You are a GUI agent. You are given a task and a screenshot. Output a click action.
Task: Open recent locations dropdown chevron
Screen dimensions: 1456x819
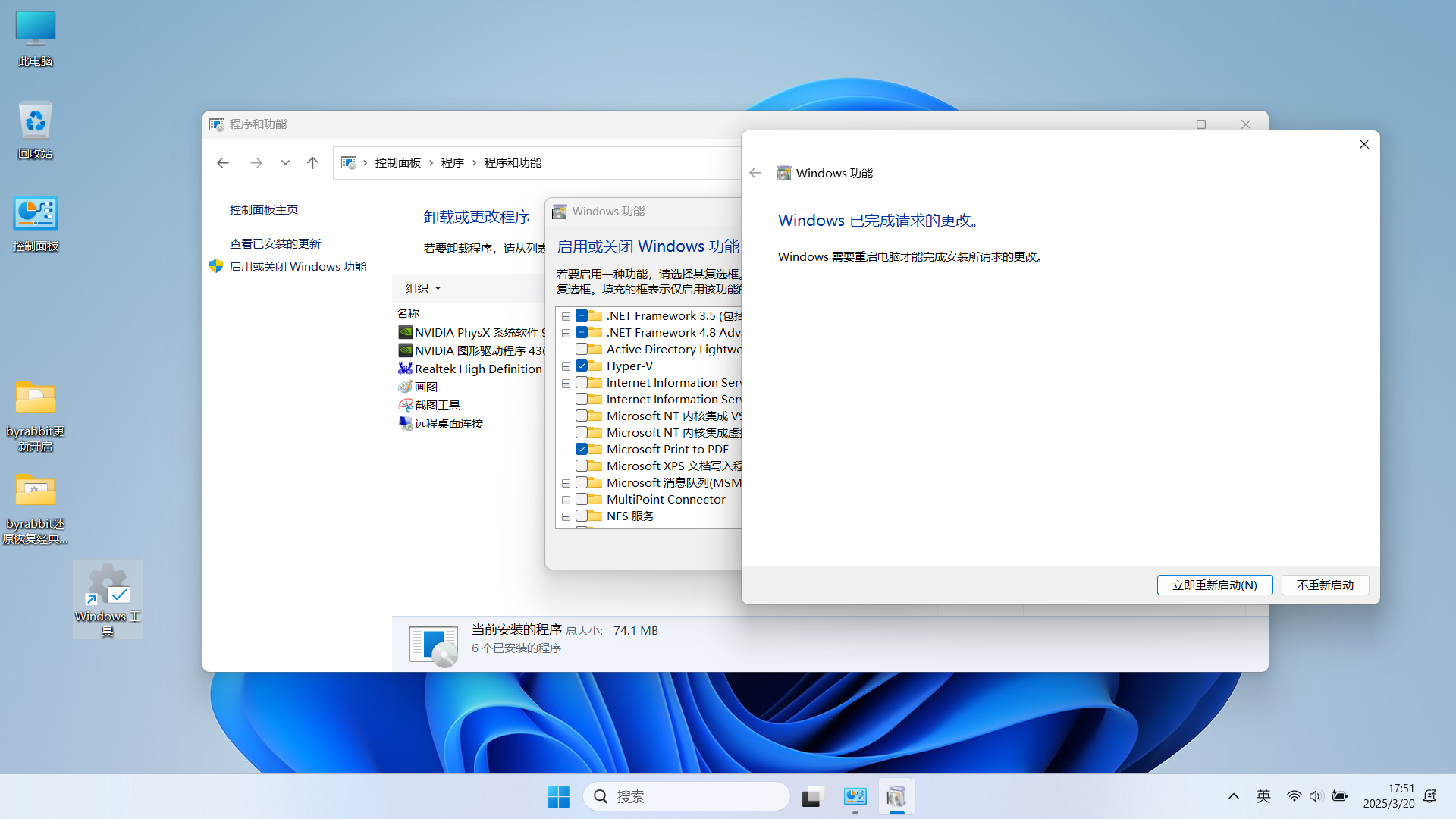(285, 163)
